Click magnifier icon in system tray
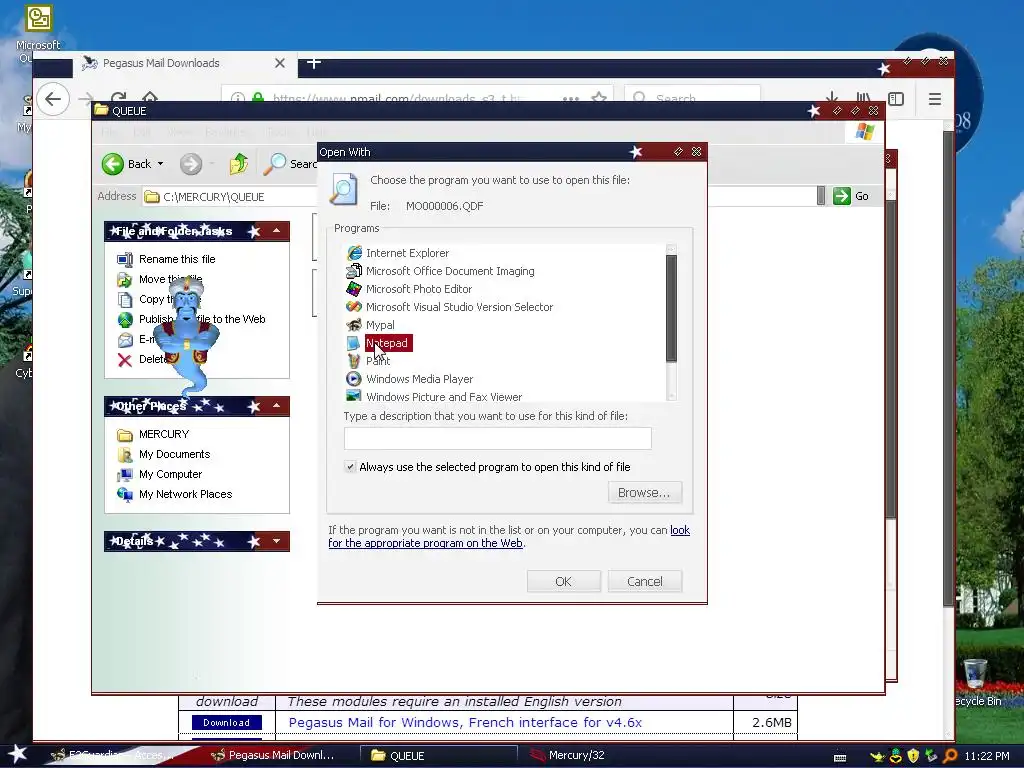The width and height of the screenshot is (1024, 768). [x=950, y=756]
